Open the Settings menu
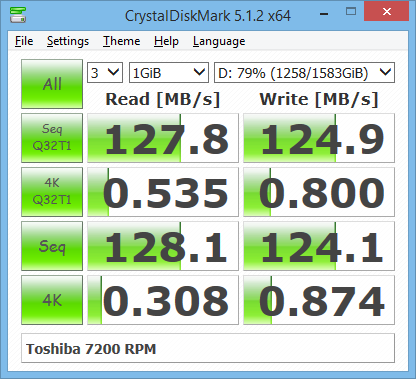416x379 pixels. (68, 41)
